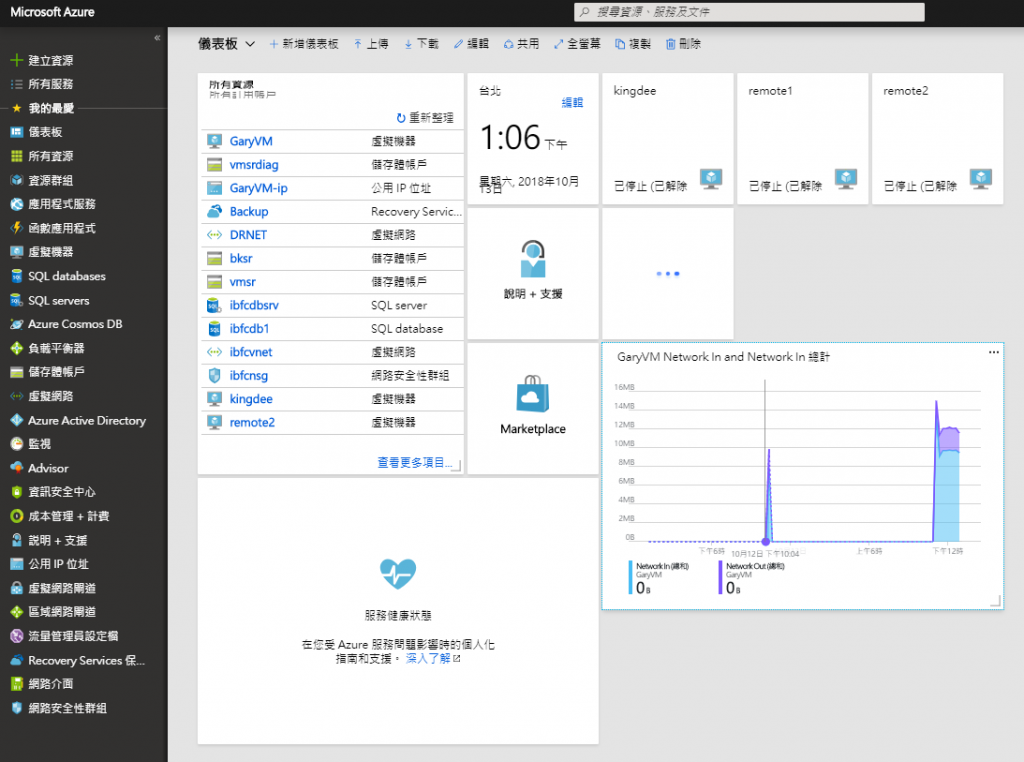1024x762 pixels.
Task: Open ibfcdbsrv SQL server link
Action: click(254, 305)
